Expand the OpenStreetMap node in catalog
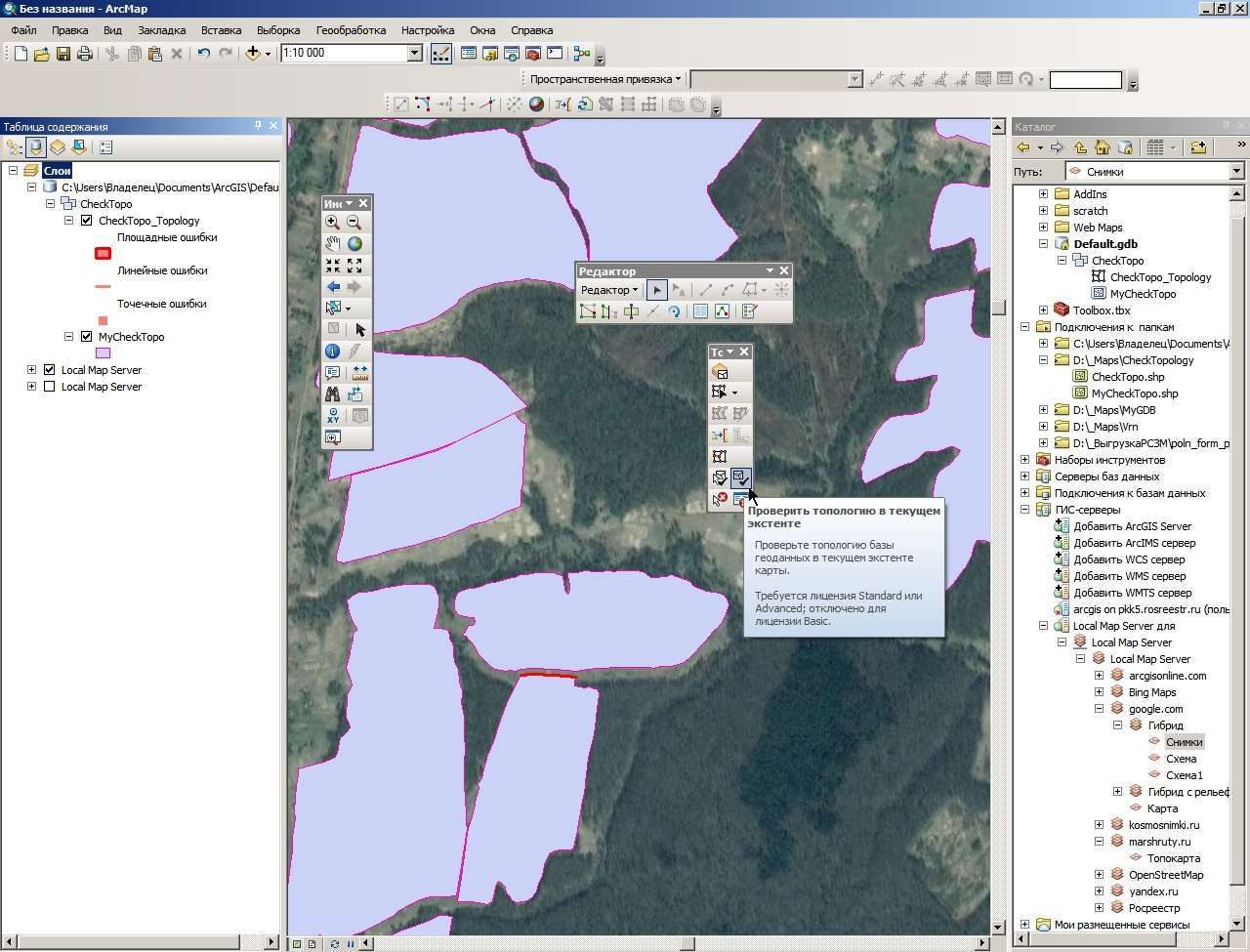This screenshot has width=1250, height=952. [1099, 875]
